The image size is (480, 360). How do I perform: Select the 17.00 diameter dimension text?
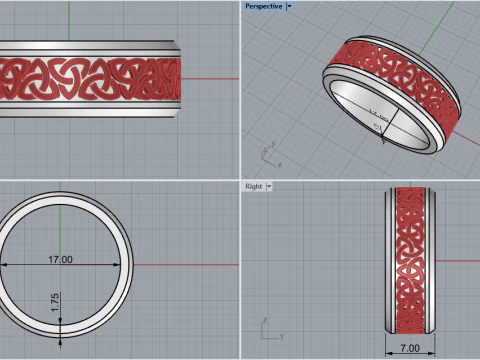tap(60, 259)
